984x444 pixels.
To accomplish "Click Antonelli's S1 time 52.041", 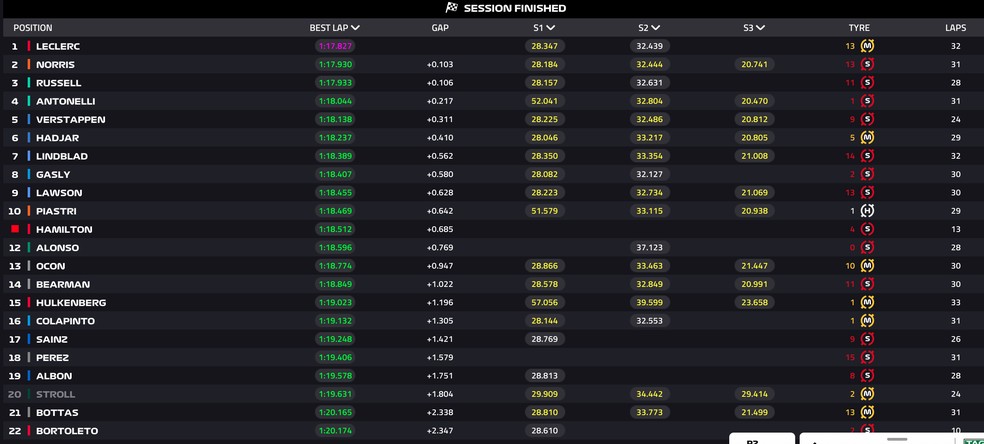I will pyautogui.click(x=544, y=101).
